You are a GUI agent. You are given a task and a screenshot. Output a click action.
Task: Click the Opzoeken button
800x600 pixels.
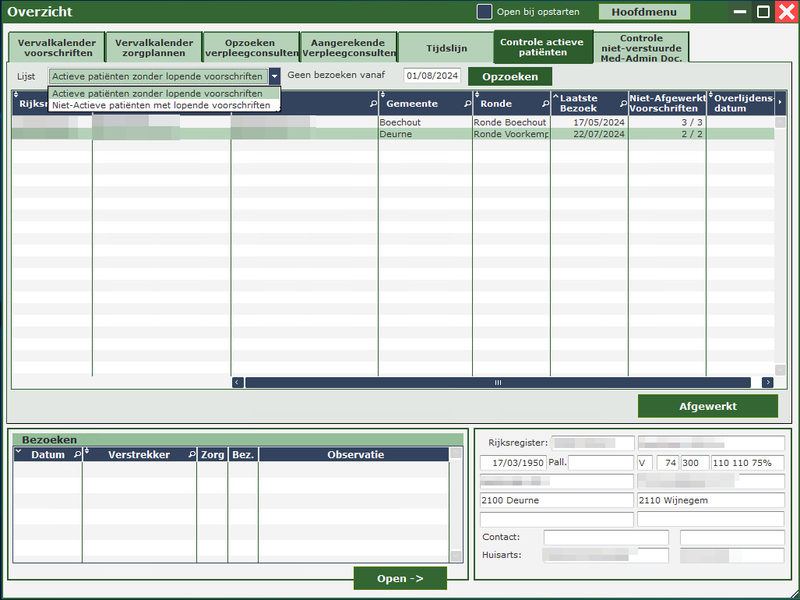pyautogui.click(x=509, y=77)
